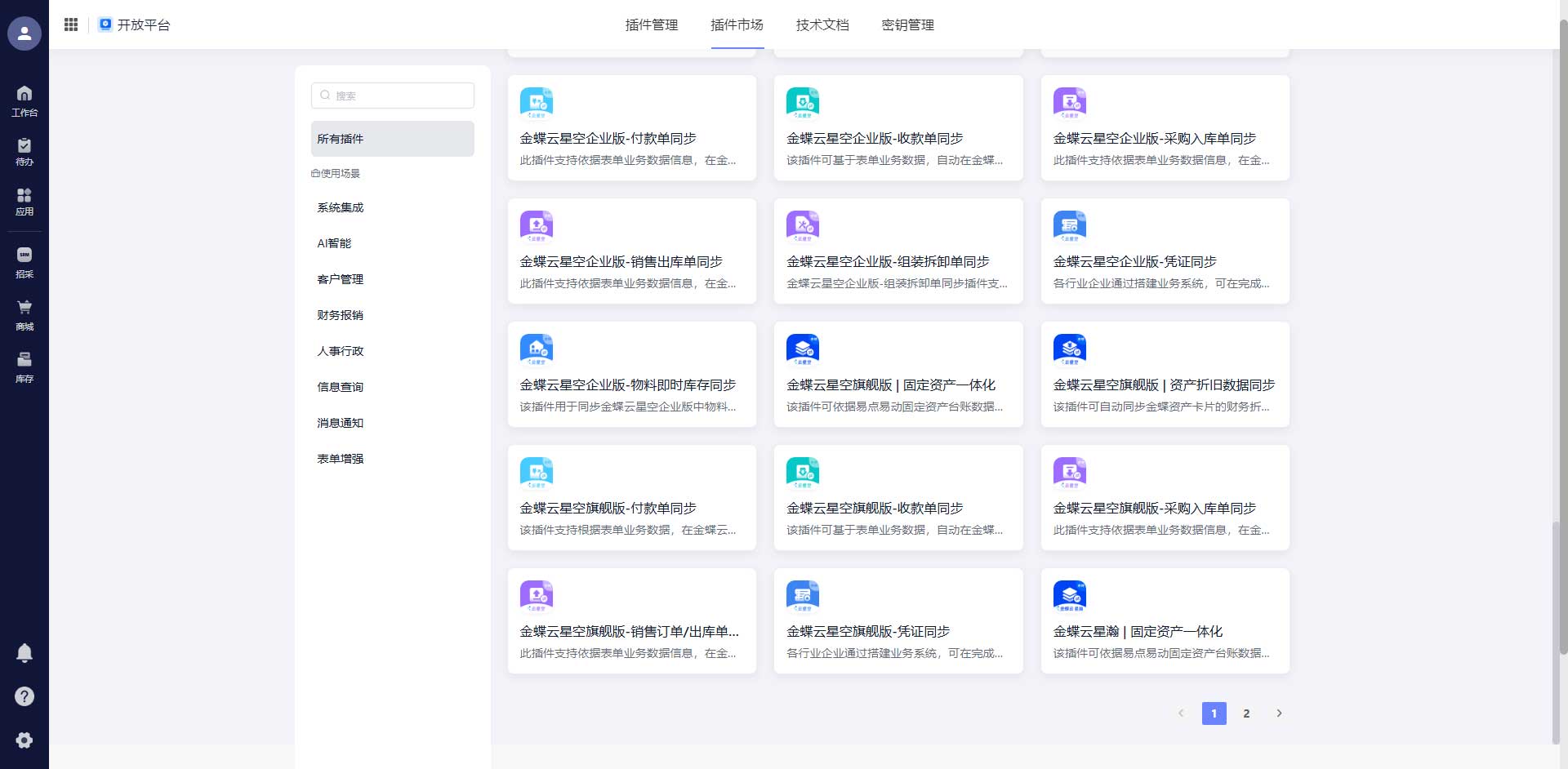Click the 旗舰版-凭证同步 plugin icon
Screen dimensions: 1568x769
(803, 596)
